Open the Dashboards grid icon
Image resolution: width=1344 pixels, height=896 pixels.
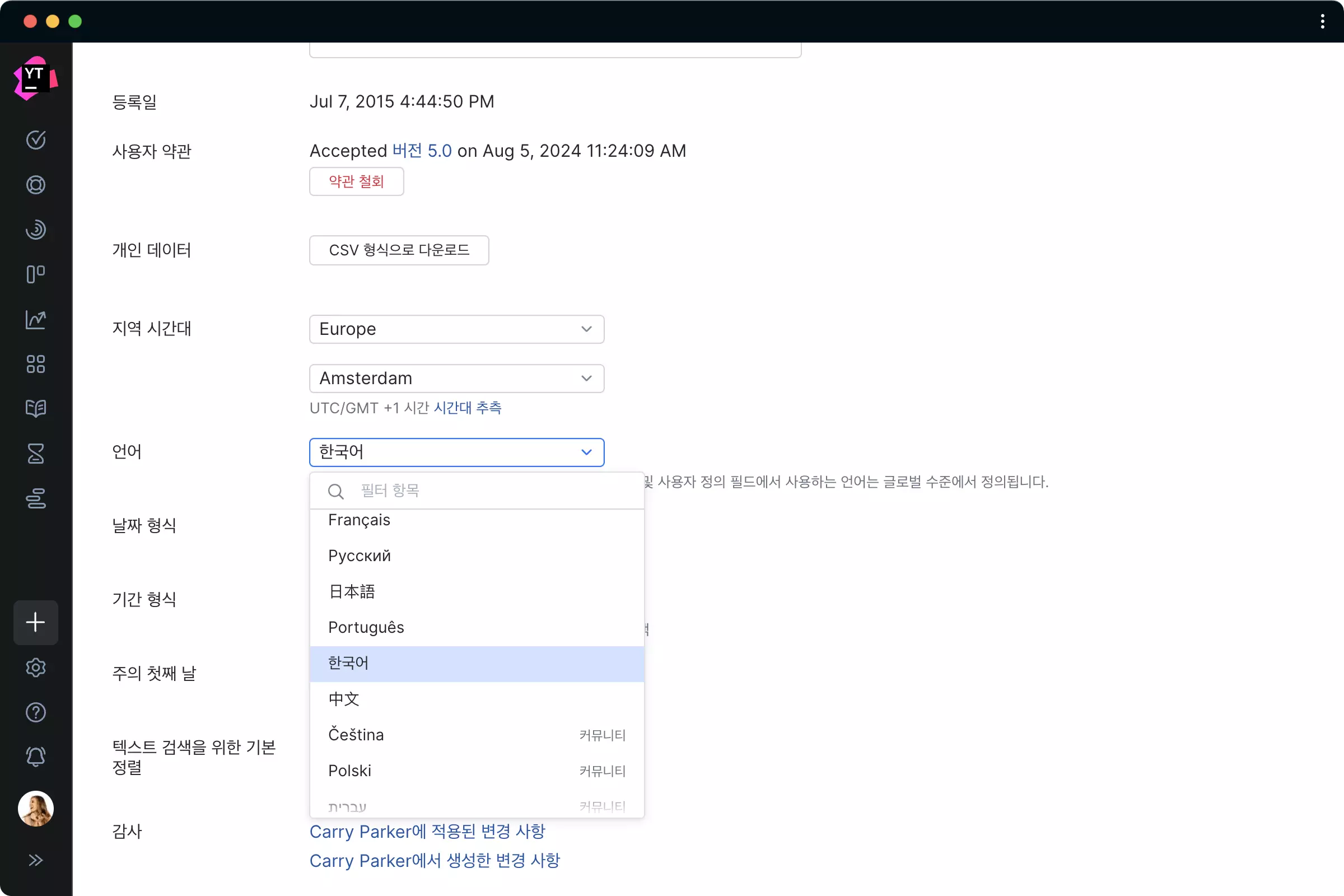[x=35, y=364]
